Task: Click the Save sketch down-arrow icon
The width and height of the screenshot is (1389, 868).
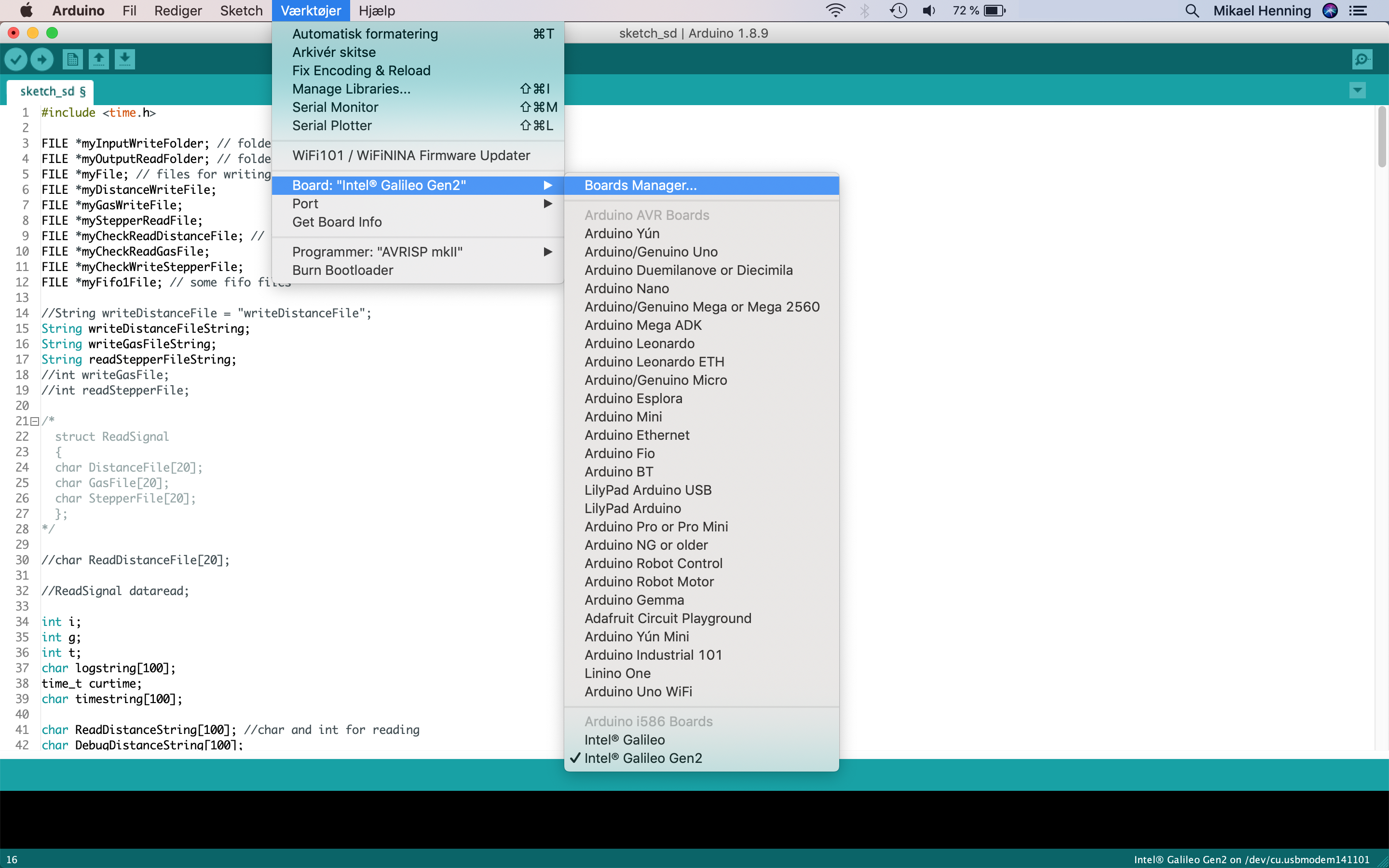Action: pos(124,59)
